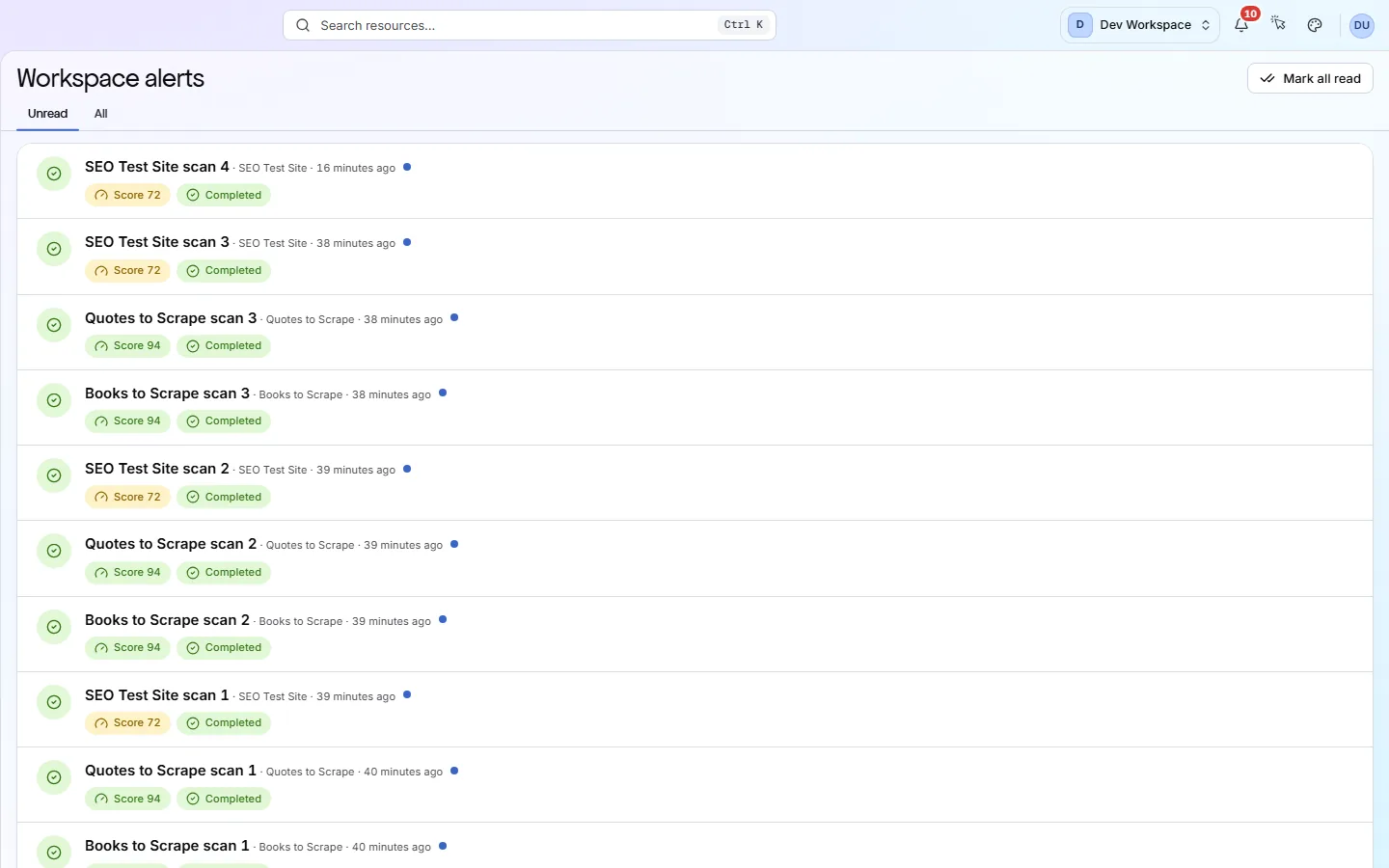The width and height of the screenshot is (1389, 868).
Task: Open the SEO Test Site scan 4 alert title
Action: (157, 167)
